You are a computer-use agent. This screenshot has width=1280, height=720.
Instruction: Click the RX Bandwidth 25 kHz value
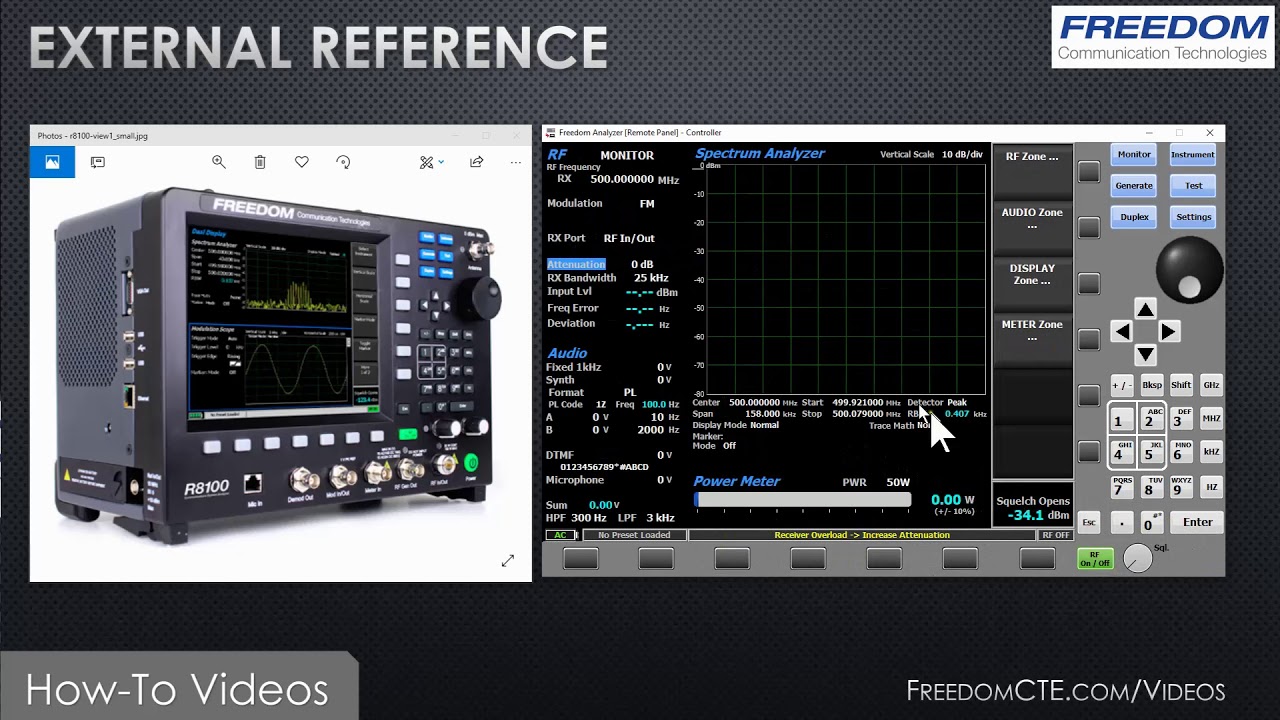(651, 278)
